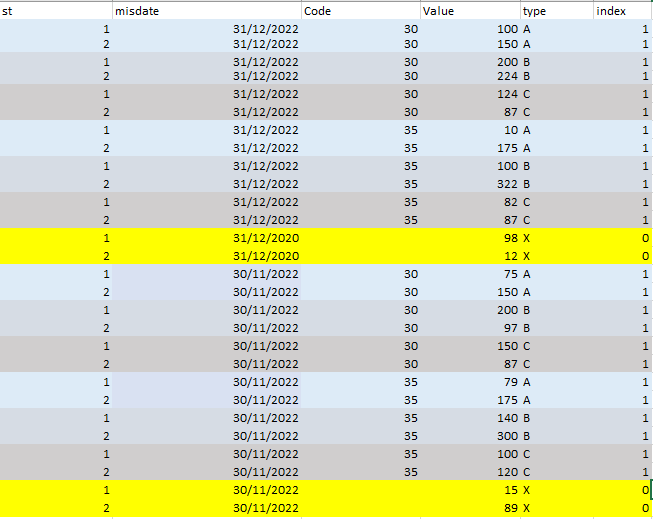
Task: Select the empty Code cell in the row valued 98
Action: point(361,238)
